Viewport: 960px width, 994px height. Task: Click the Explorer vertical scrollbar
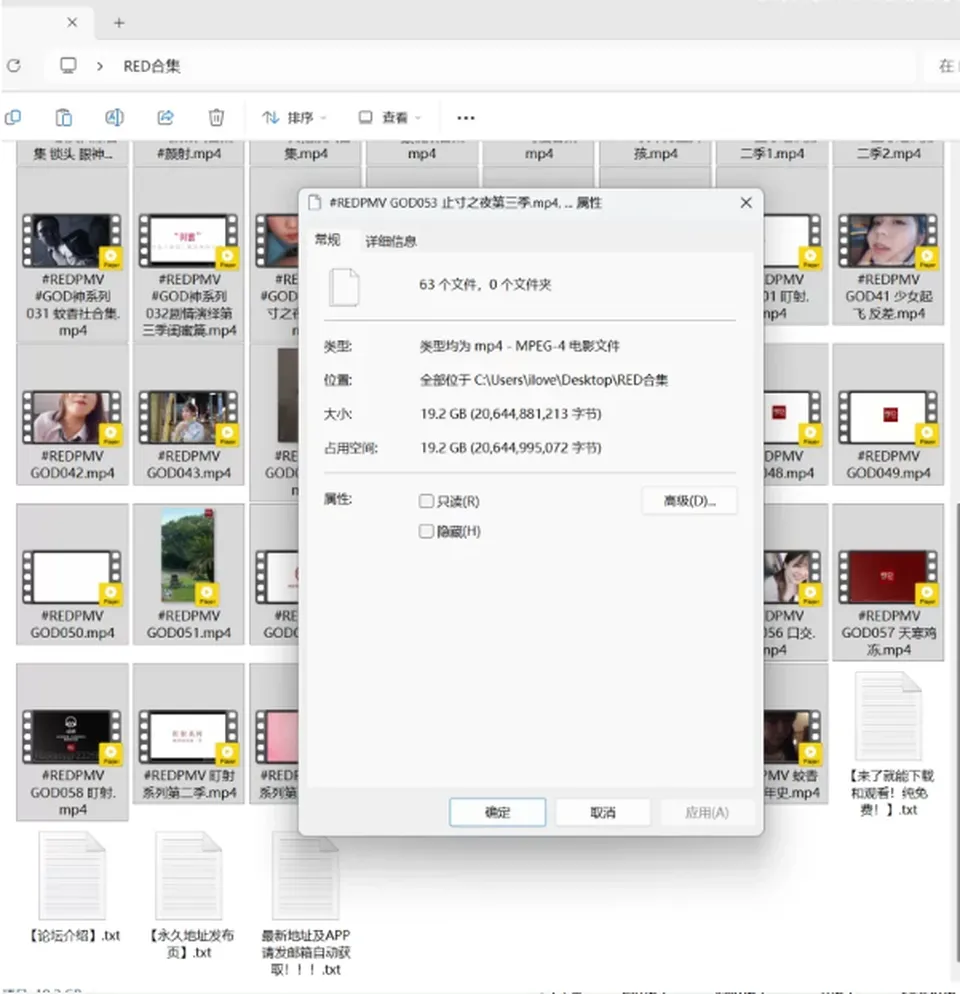[x=957, y=732]
